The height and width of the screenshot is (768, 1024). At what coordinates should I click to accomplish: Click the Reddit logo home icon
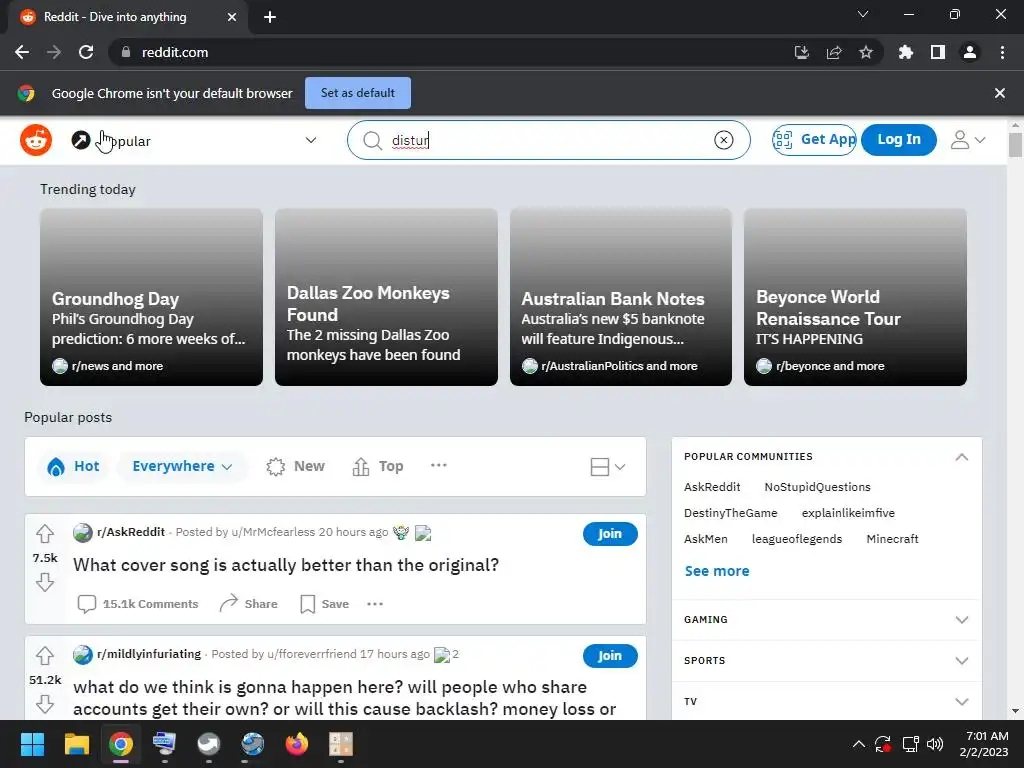pyautogui.click(x=36, y=140)
